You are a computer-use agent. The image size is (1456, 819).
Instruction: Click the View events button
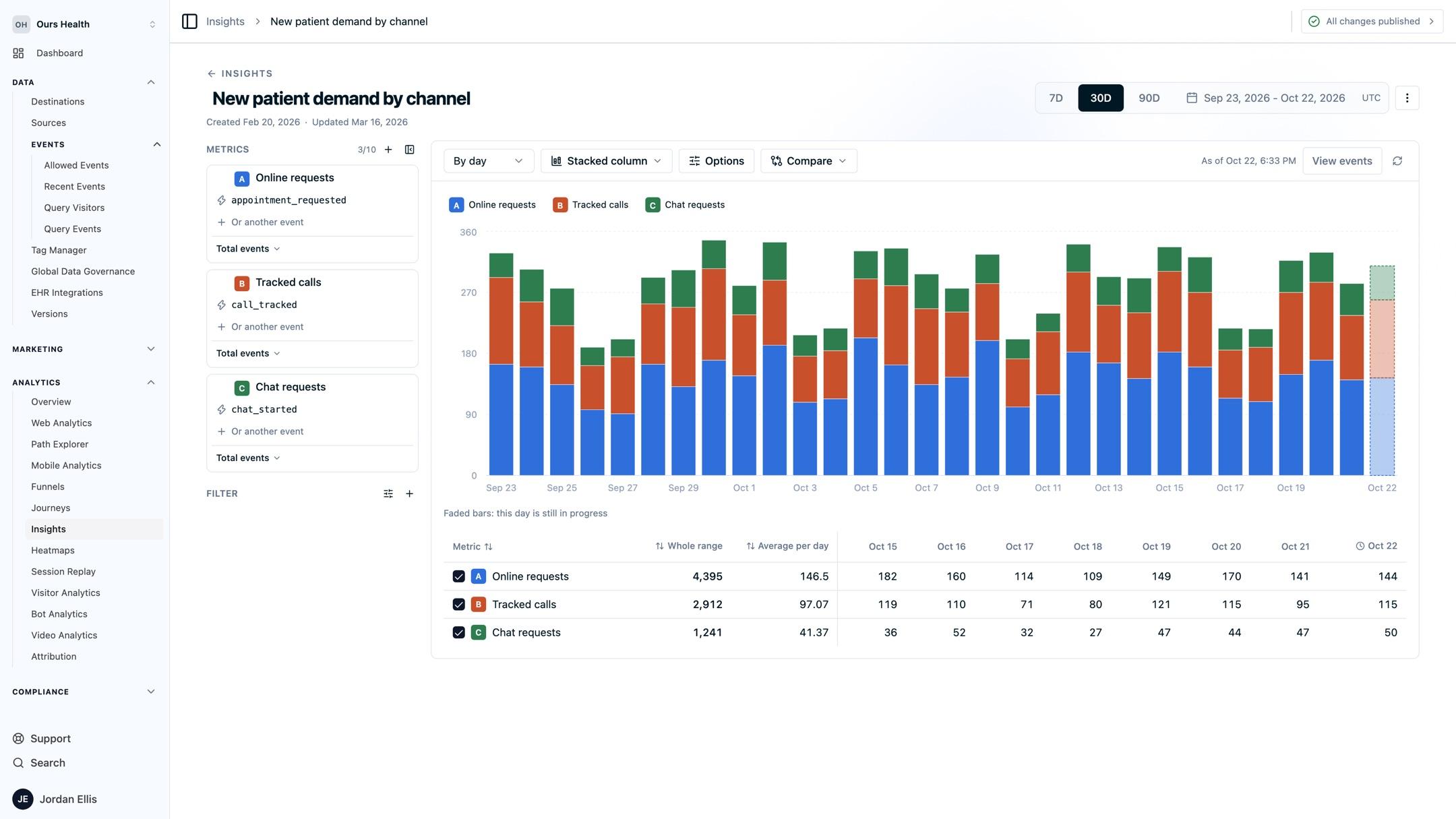[x=1341, y=161]
